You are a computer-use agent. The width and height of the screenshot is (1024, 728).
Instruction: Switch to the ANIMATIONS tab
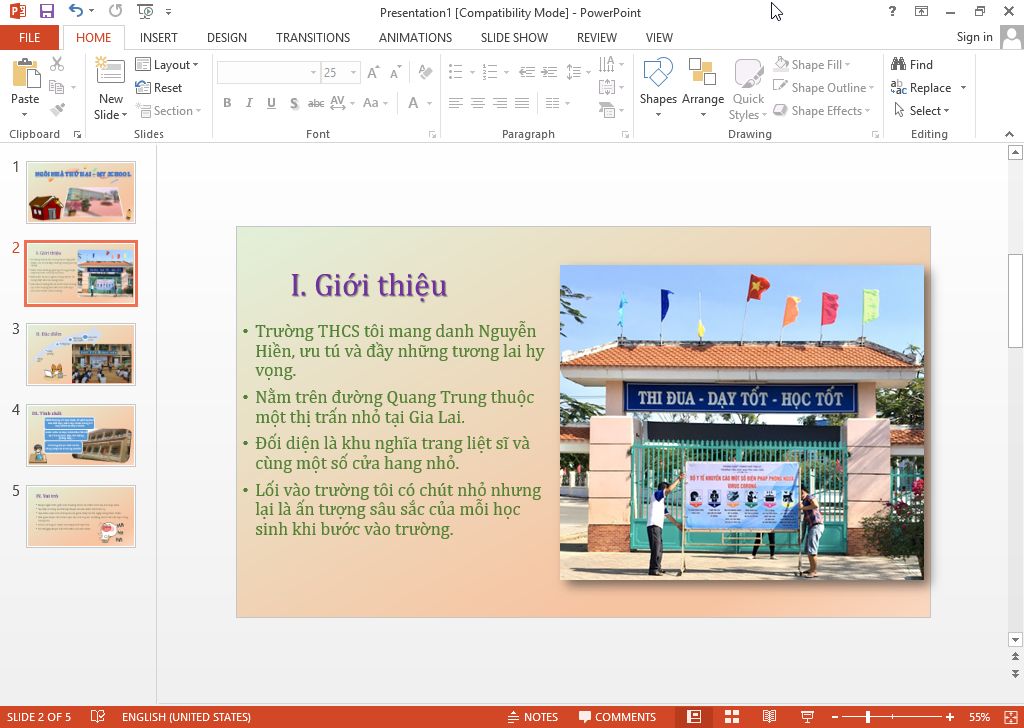(415, 37)
